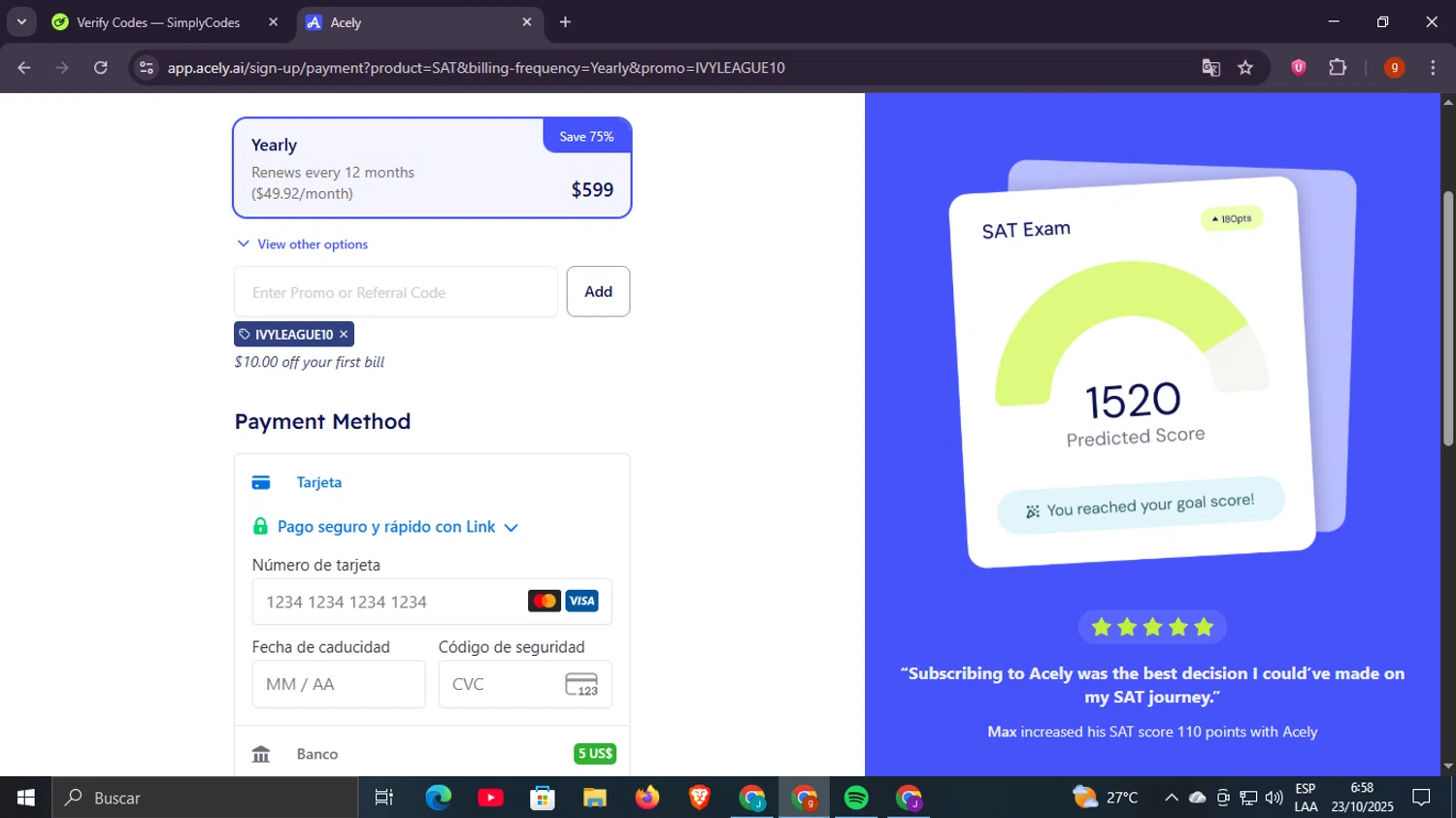Open the browser extensions puzzle icon
Viewport: 1456px width, 818px height.
pyautogui.click(x=1338, y=67)
